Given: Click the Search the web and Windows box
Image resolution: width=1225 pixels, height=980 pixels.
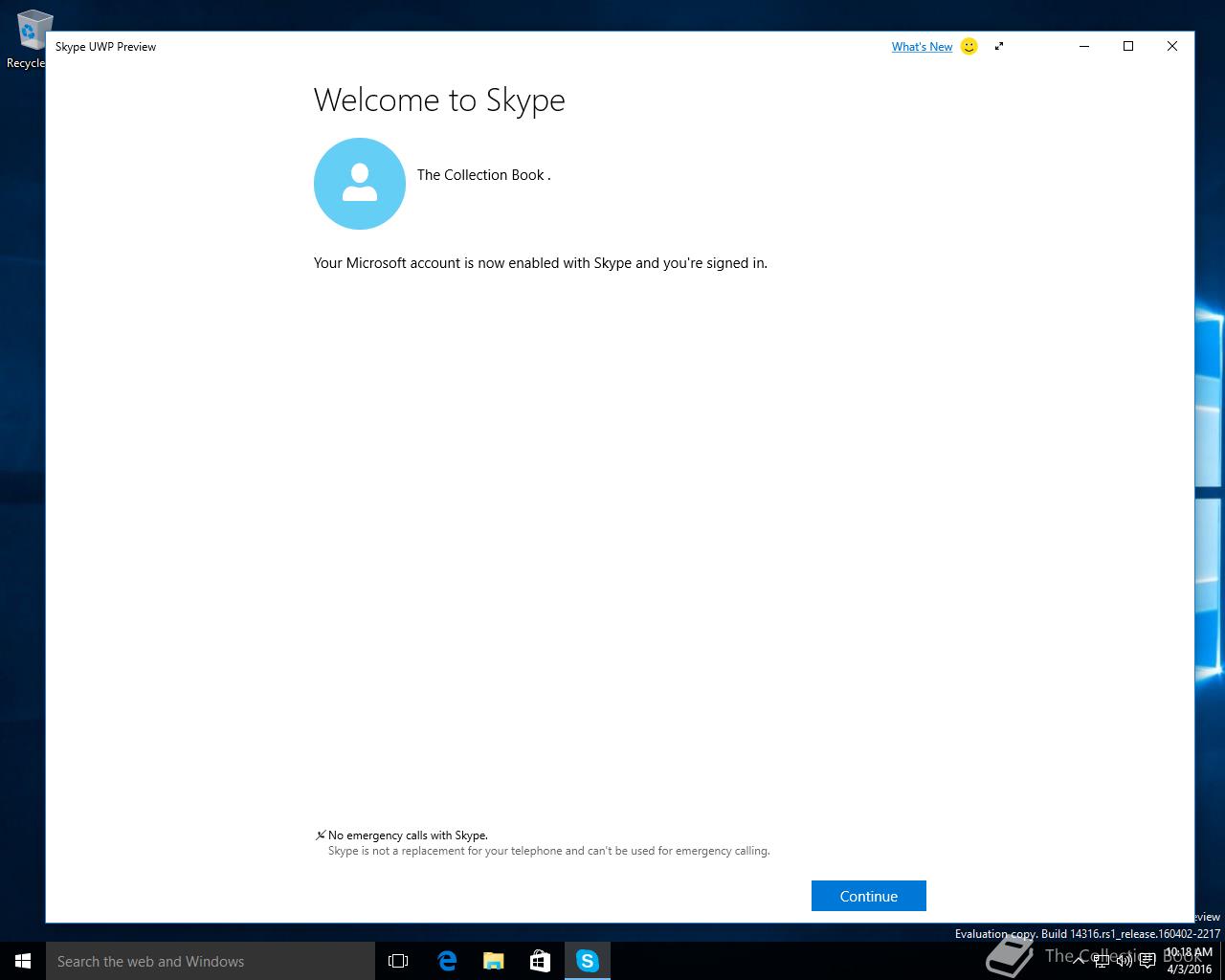Looking at the screenshot, I should [x=211, y=961].
